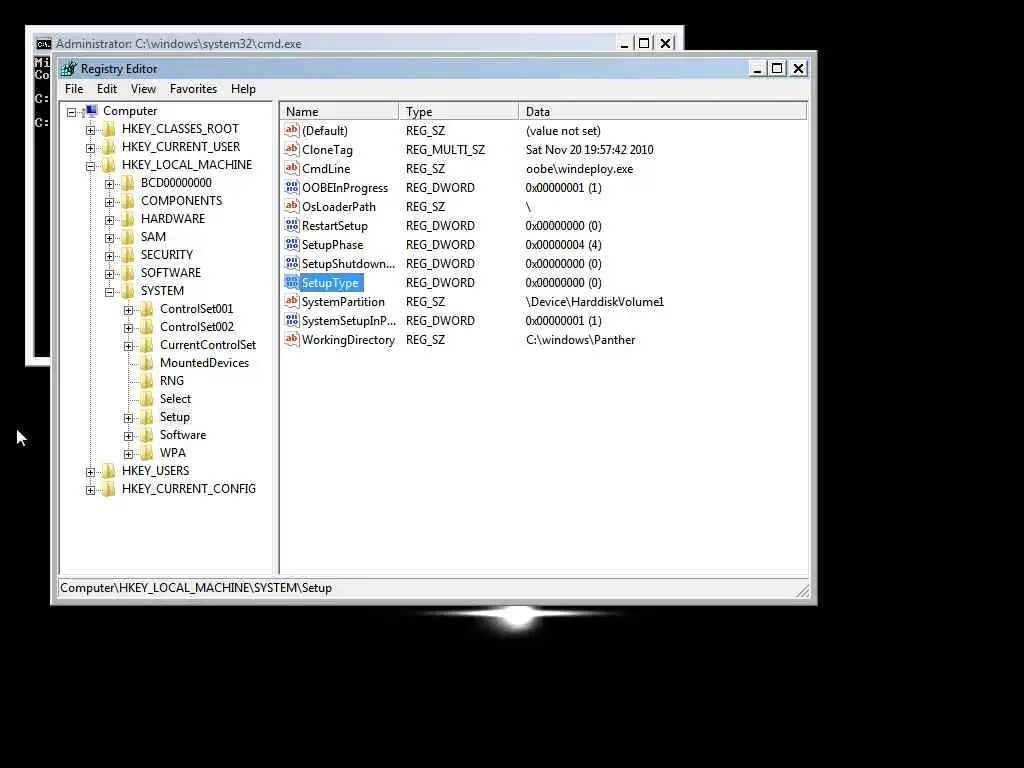Viewport: 1024px width, 768px height.
Task: Click the SOFTWARE folder icon under HKEY_LOCAL_MACHINE
Action: pyautogui.click(x=128, y=272)
